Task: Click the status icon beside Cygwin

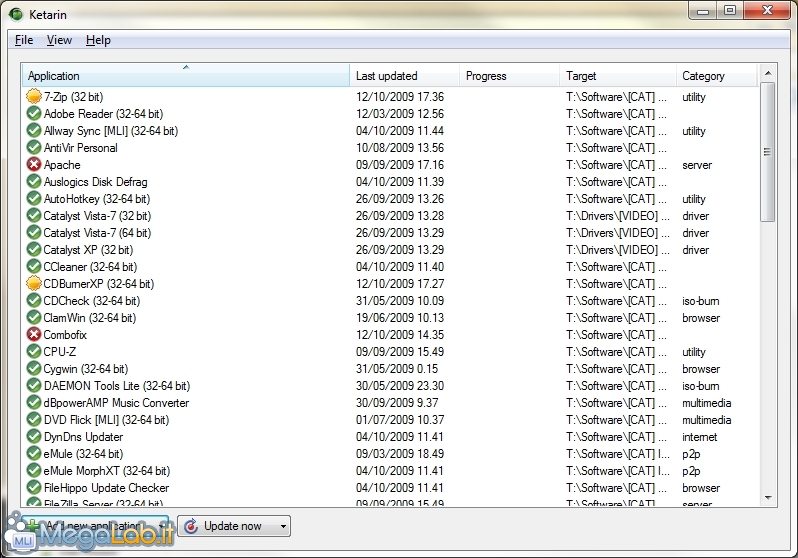Action: tap(34, 369)
